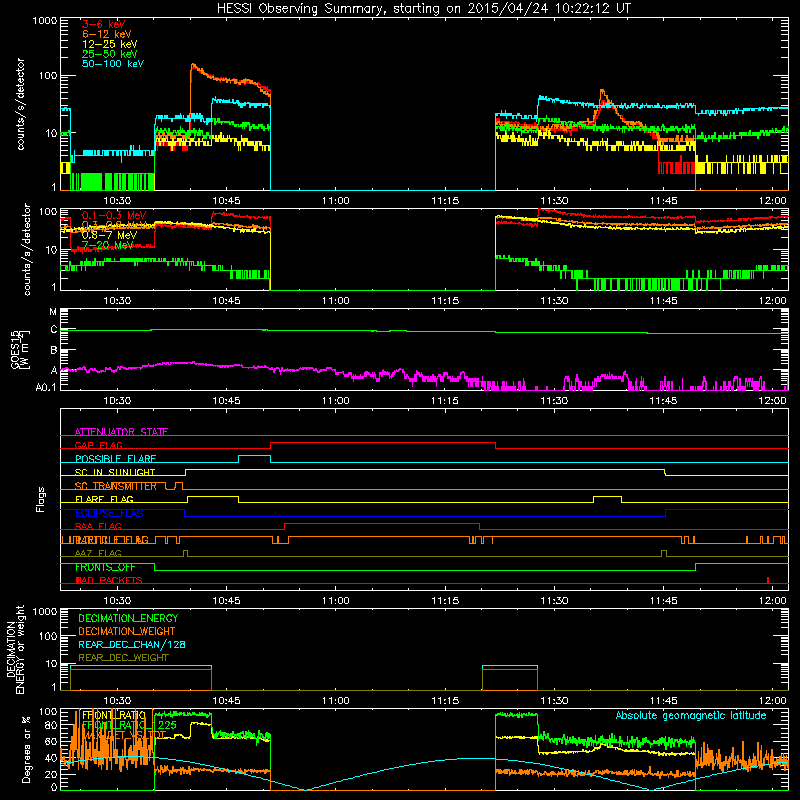Click the vertical Flags axis title

point(41,499)
